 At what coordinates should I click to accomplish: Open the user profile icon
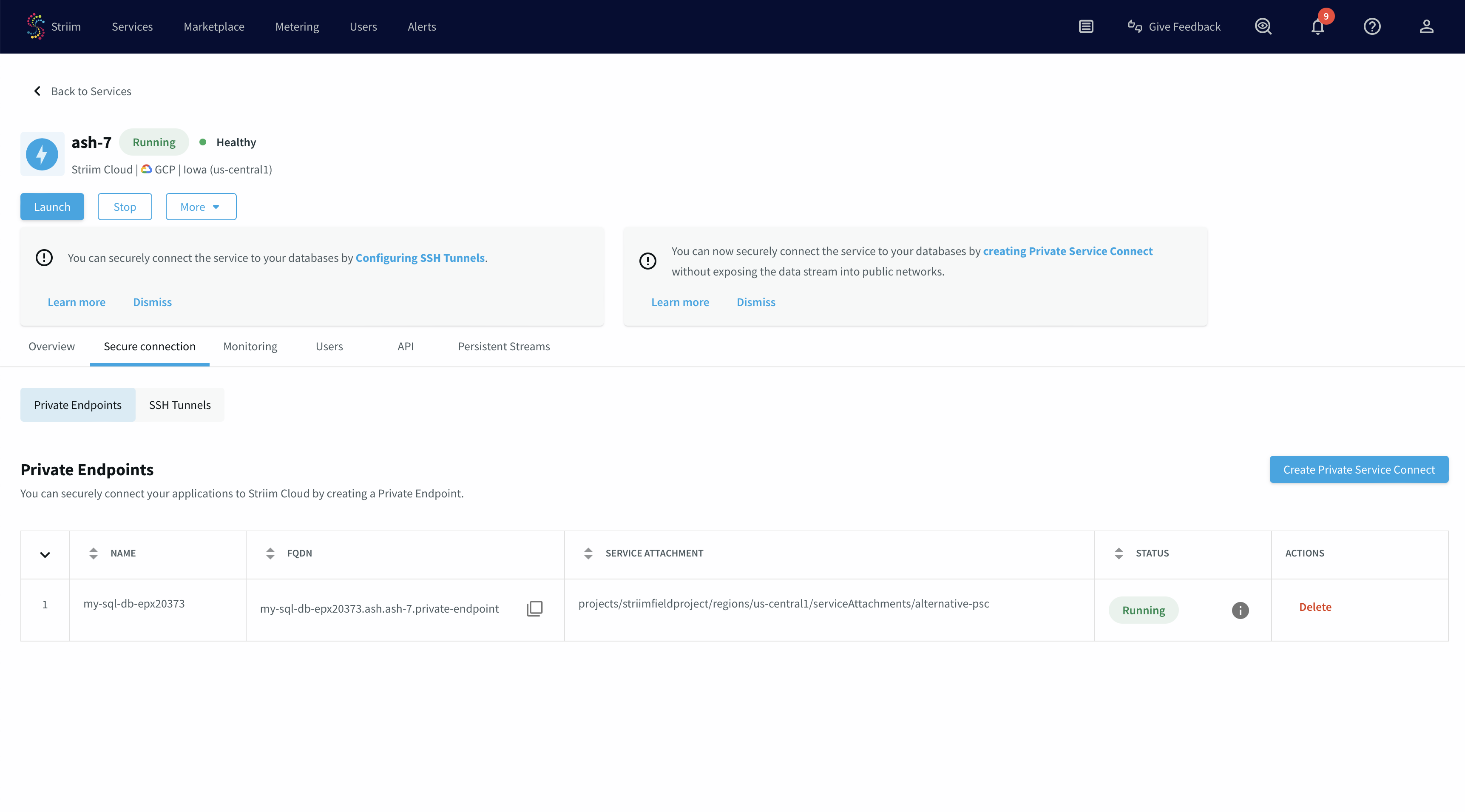point(1426,26)
